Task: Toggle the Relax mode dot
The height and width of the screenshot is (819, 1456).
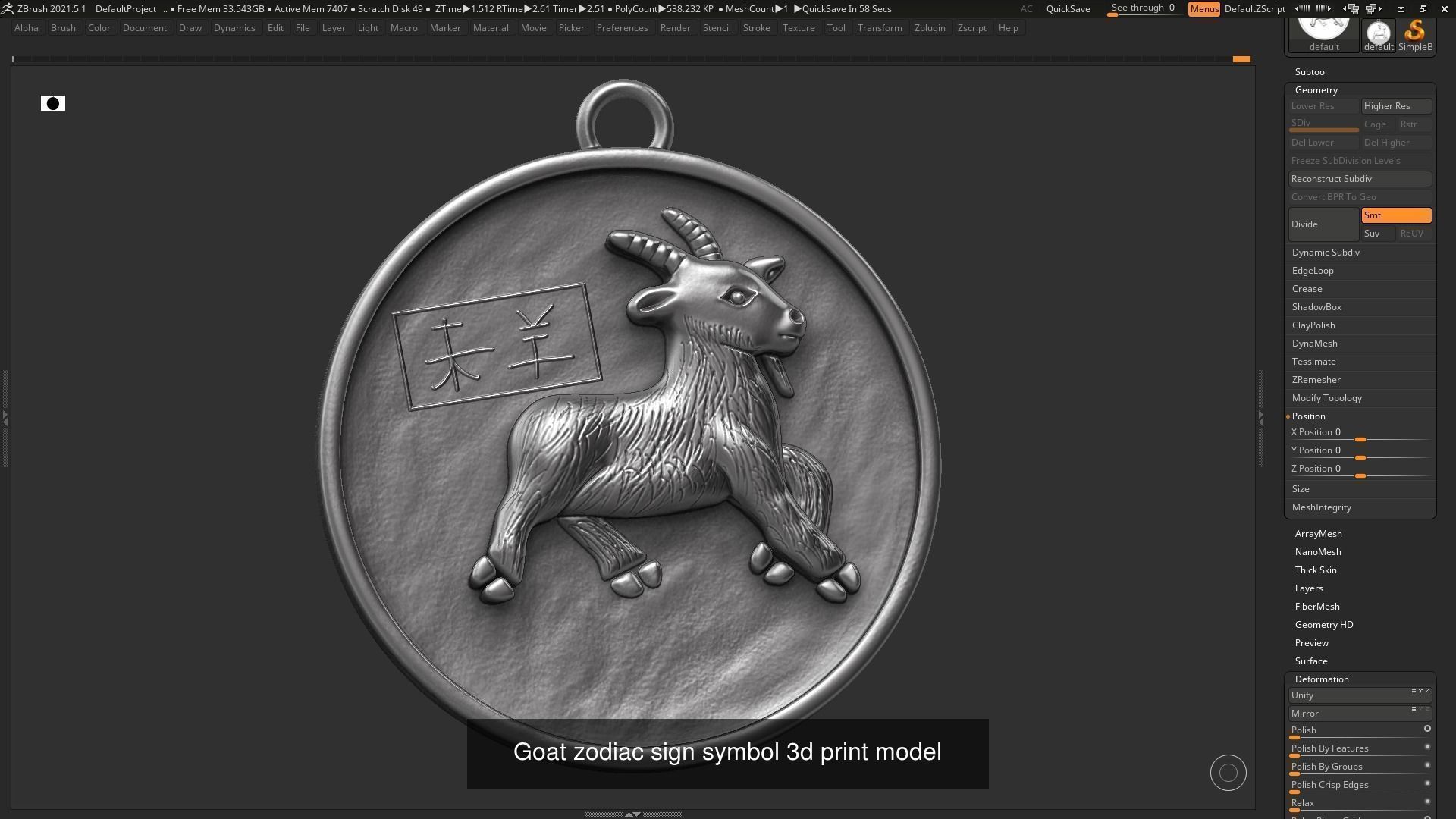Action: coord(1427,802)
